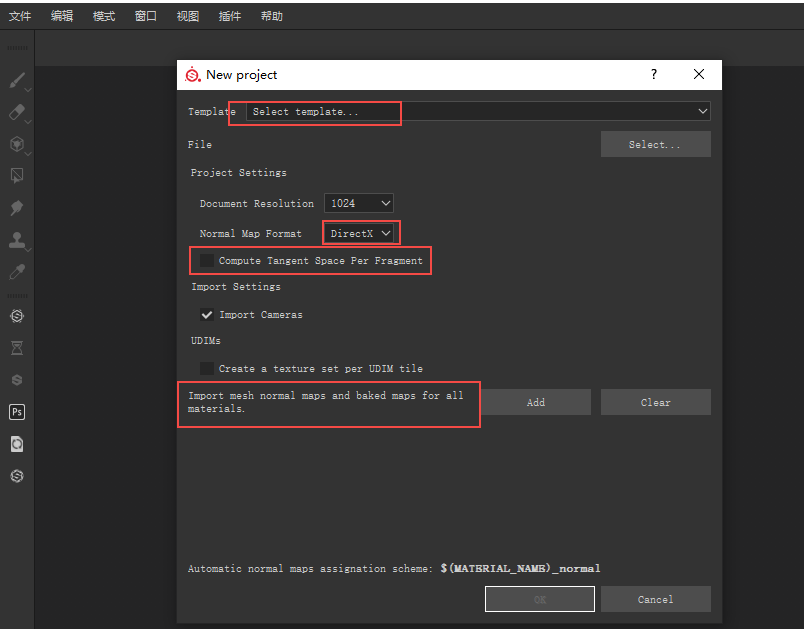This screenshot has width=804, height=629.
Task: Click the Cancel button
Action: [x=655, y=599]
